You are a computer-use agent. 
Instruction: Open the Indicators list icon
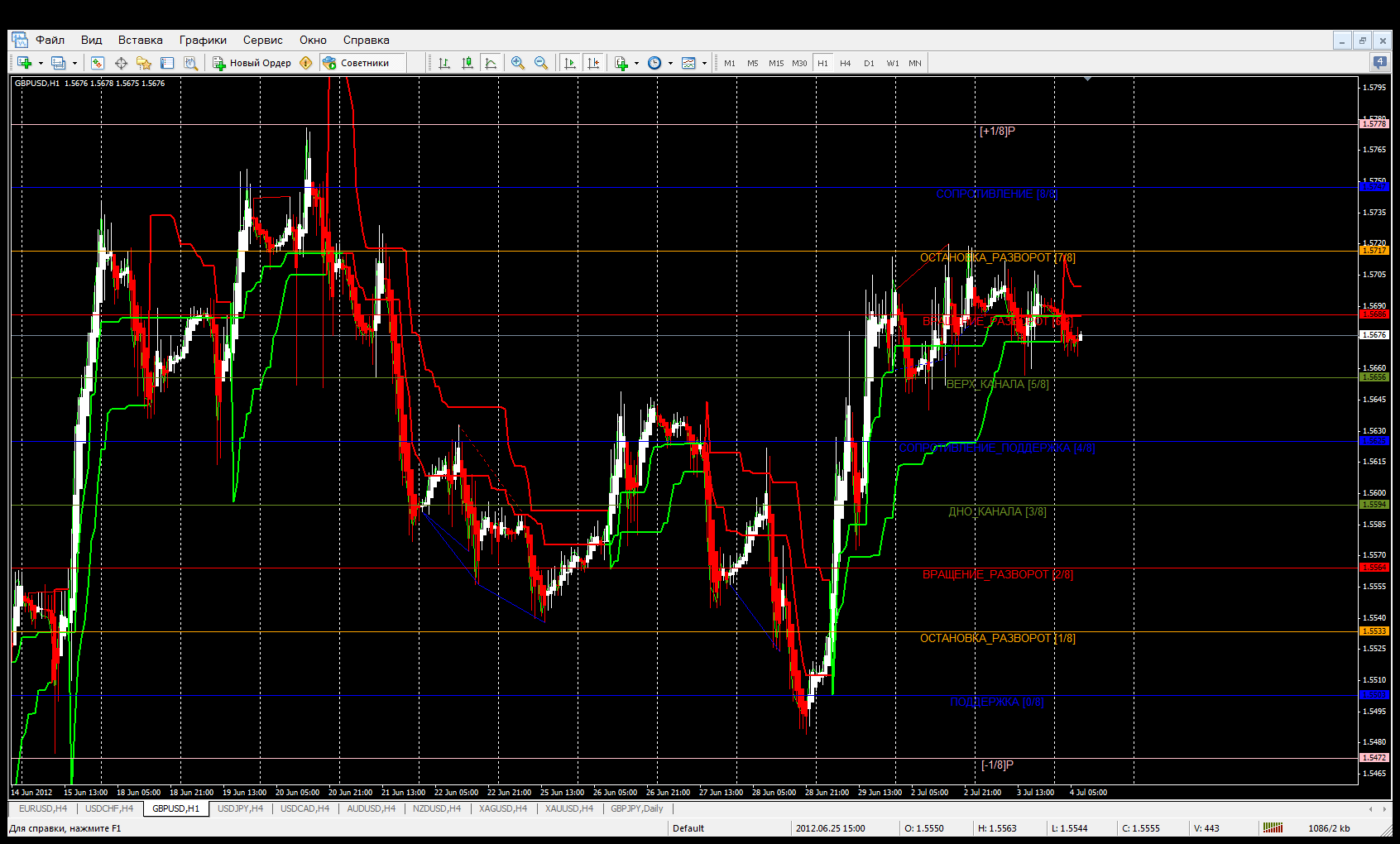[x=621, y=63]
